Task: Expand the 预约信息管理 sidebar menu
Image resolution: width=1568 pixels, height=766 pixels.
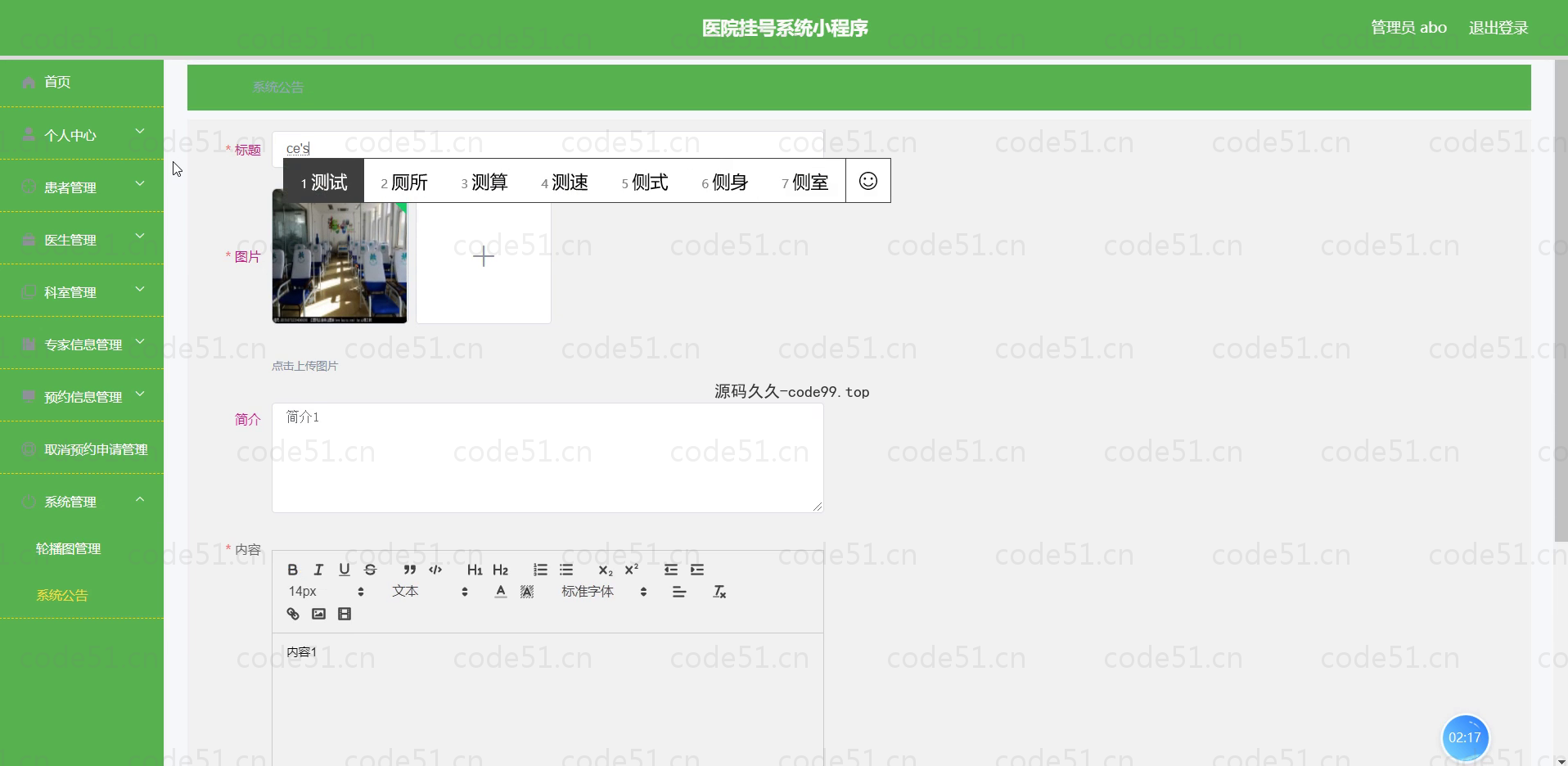Action: point(82,396)
